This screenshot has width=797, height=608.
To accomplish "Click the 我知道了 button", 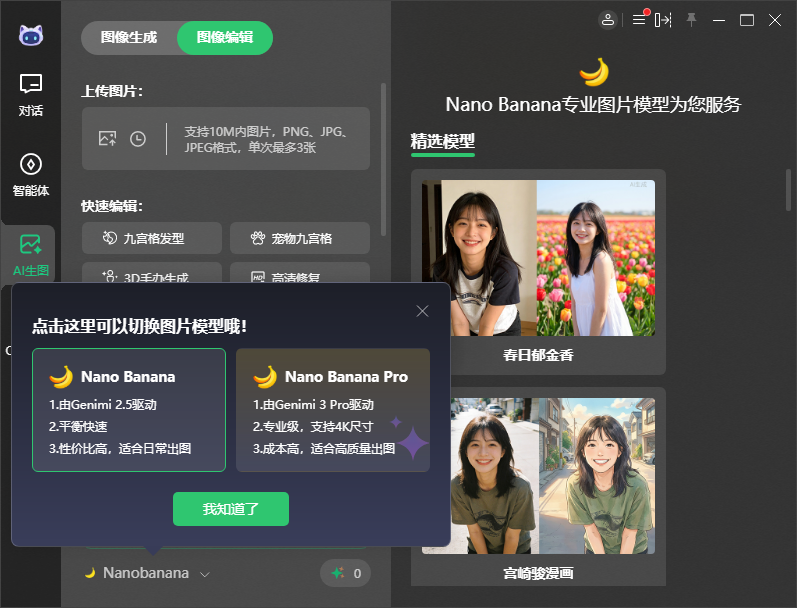I will pos(231,509).
